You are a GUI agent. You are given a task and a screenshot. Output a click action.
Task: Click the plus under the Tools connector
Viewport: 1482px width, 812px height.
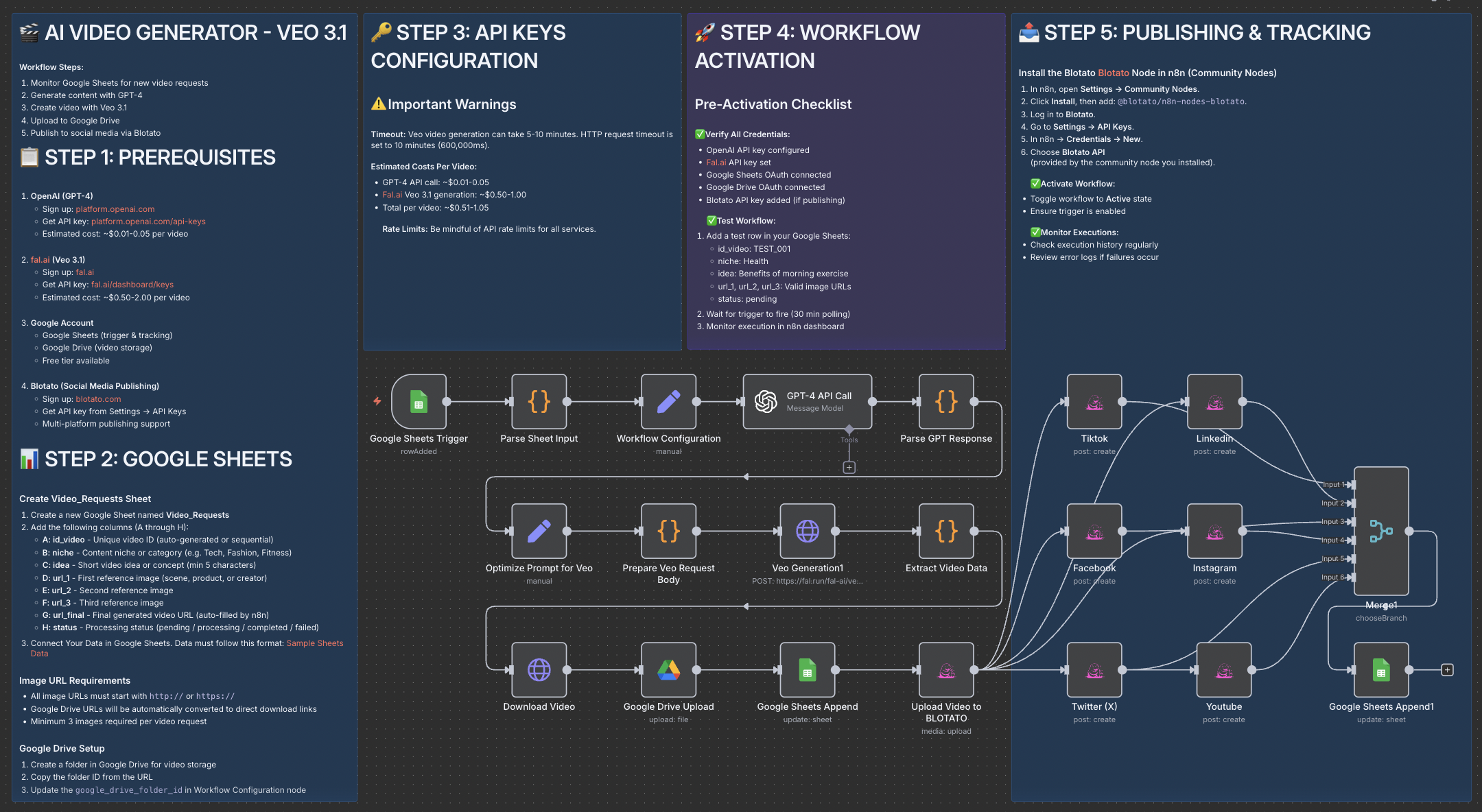pyautogui.click(x=849, y=467)
